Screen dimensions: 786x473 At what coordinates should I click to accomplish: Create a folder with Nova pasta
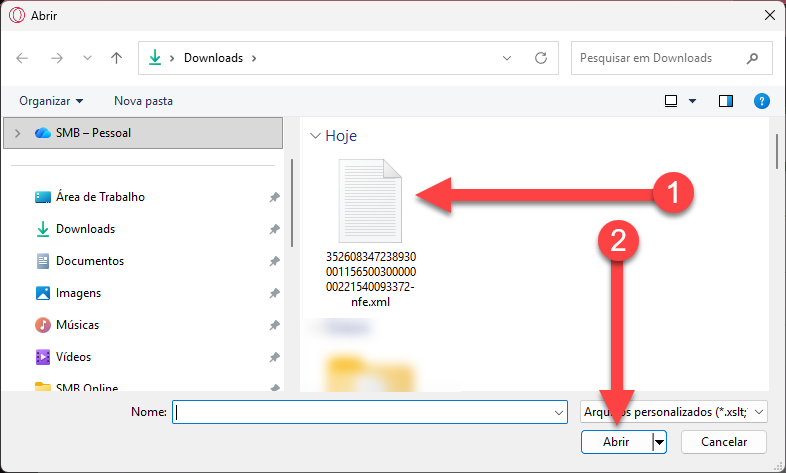pos(143,101)
